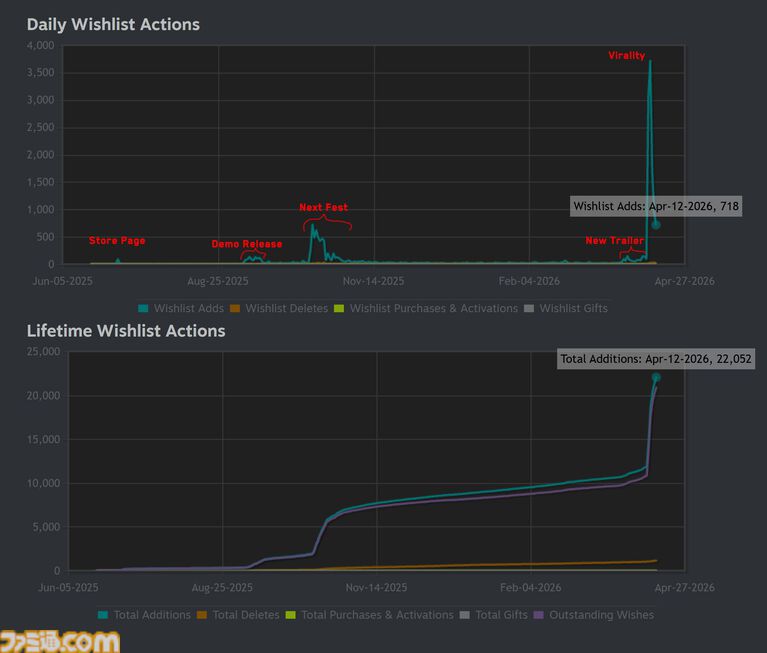Hide the Total Deletes line via legend
The image size is (767, 653).
click(240, 615)
